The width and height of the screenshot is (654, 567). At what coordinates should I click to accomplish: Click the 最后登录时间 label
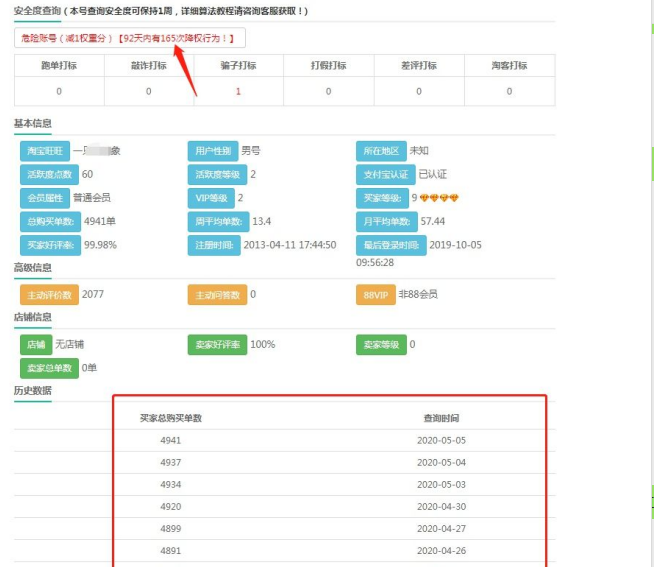(x=391, y=245)
